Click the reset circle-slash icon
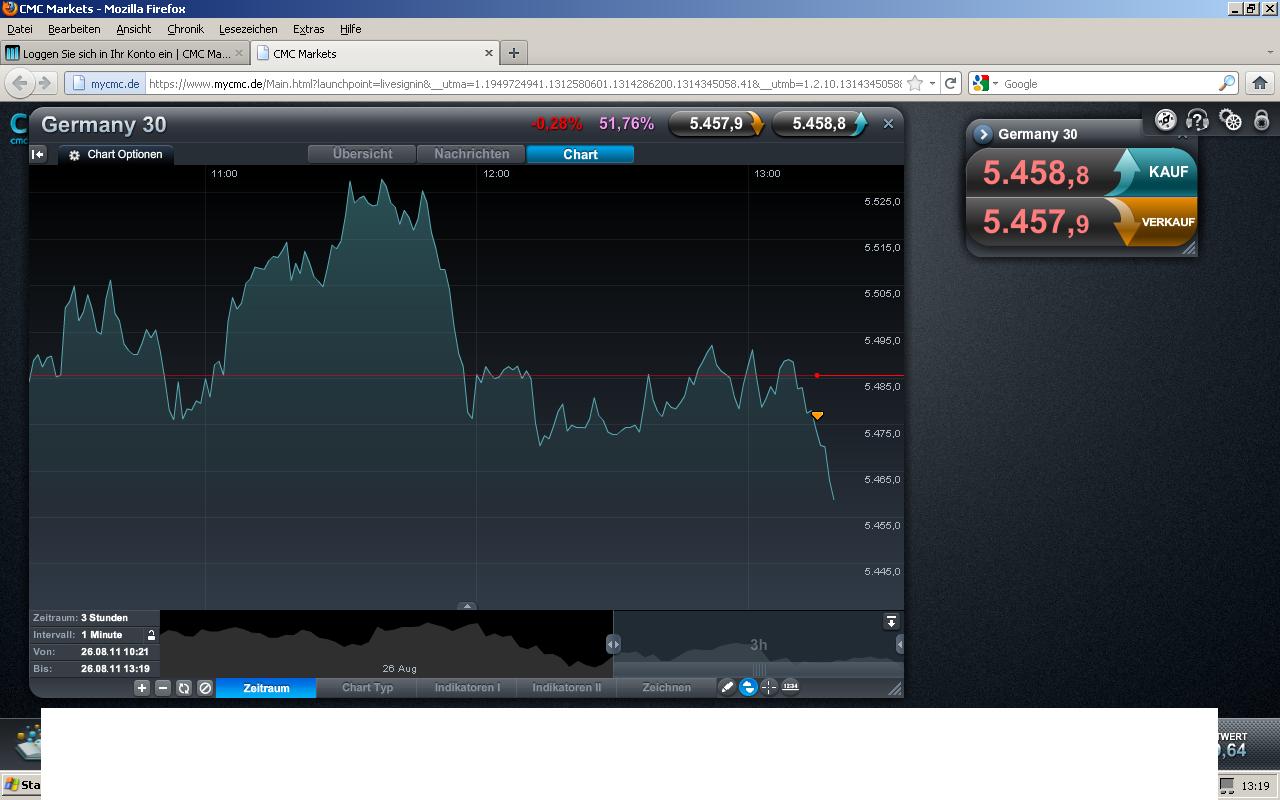 click(x=205, y=688)
